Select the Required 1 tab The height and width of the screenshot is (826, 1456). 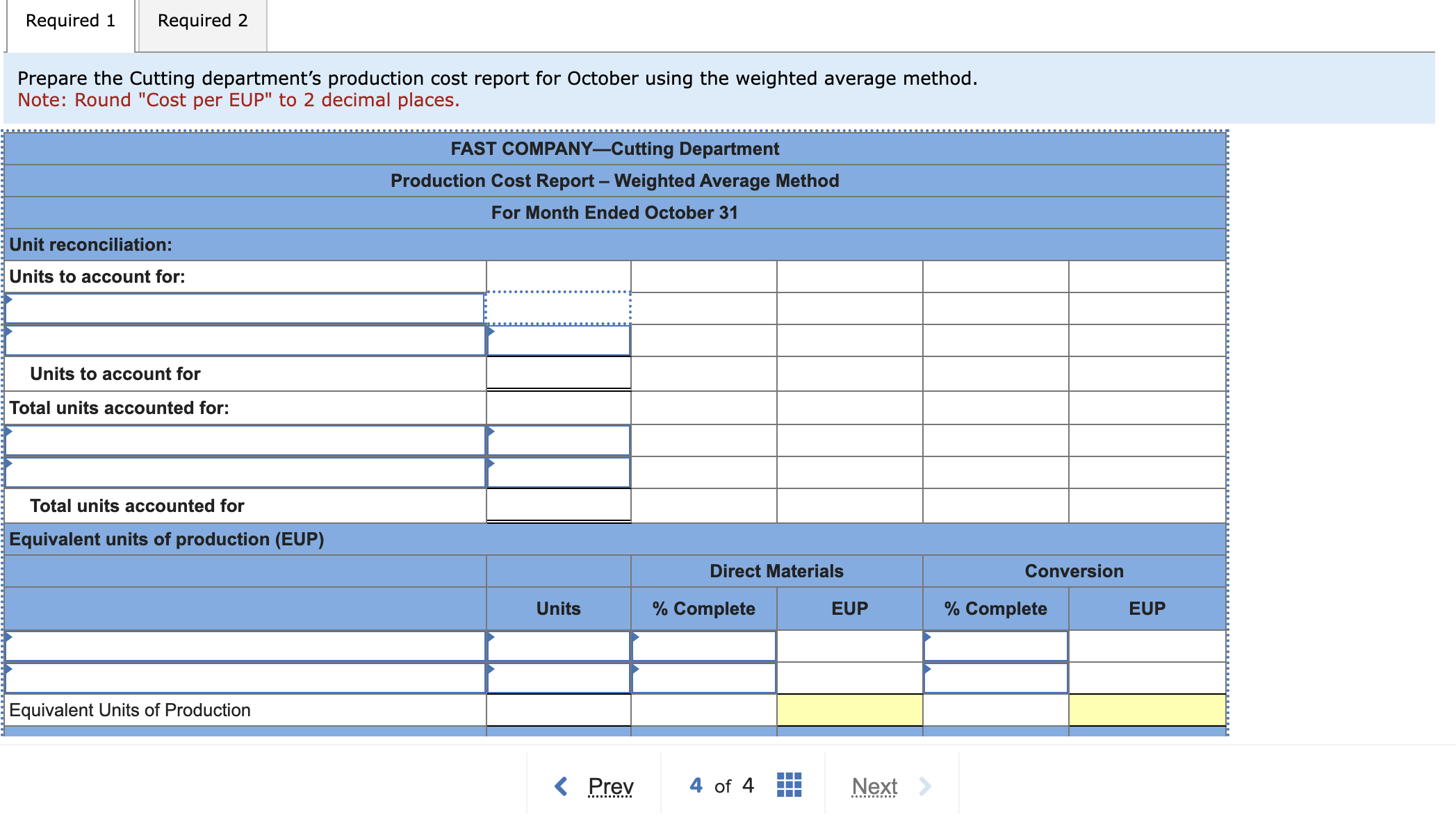[x=70, y=21]
